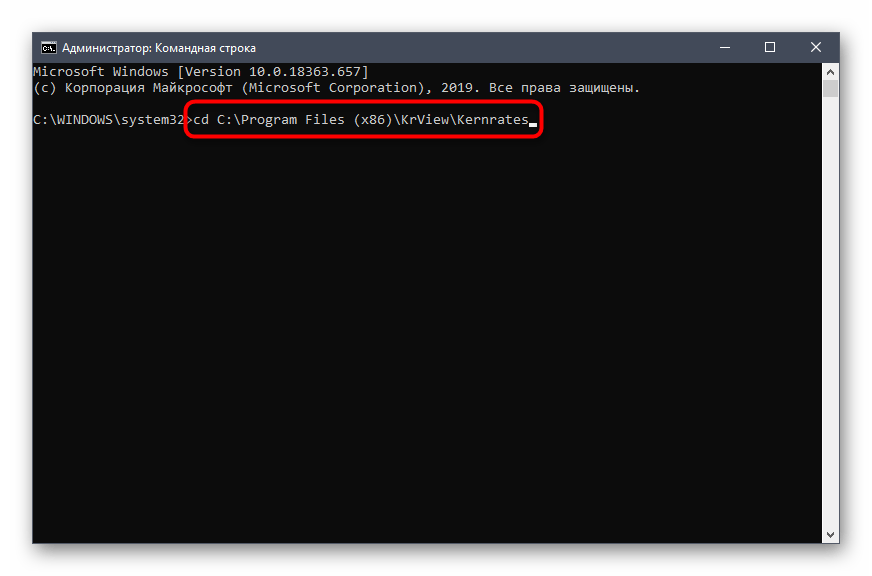Click the Microsoft Windows version line
Screen dimensions: 872x576
click(x=200, y=72)
